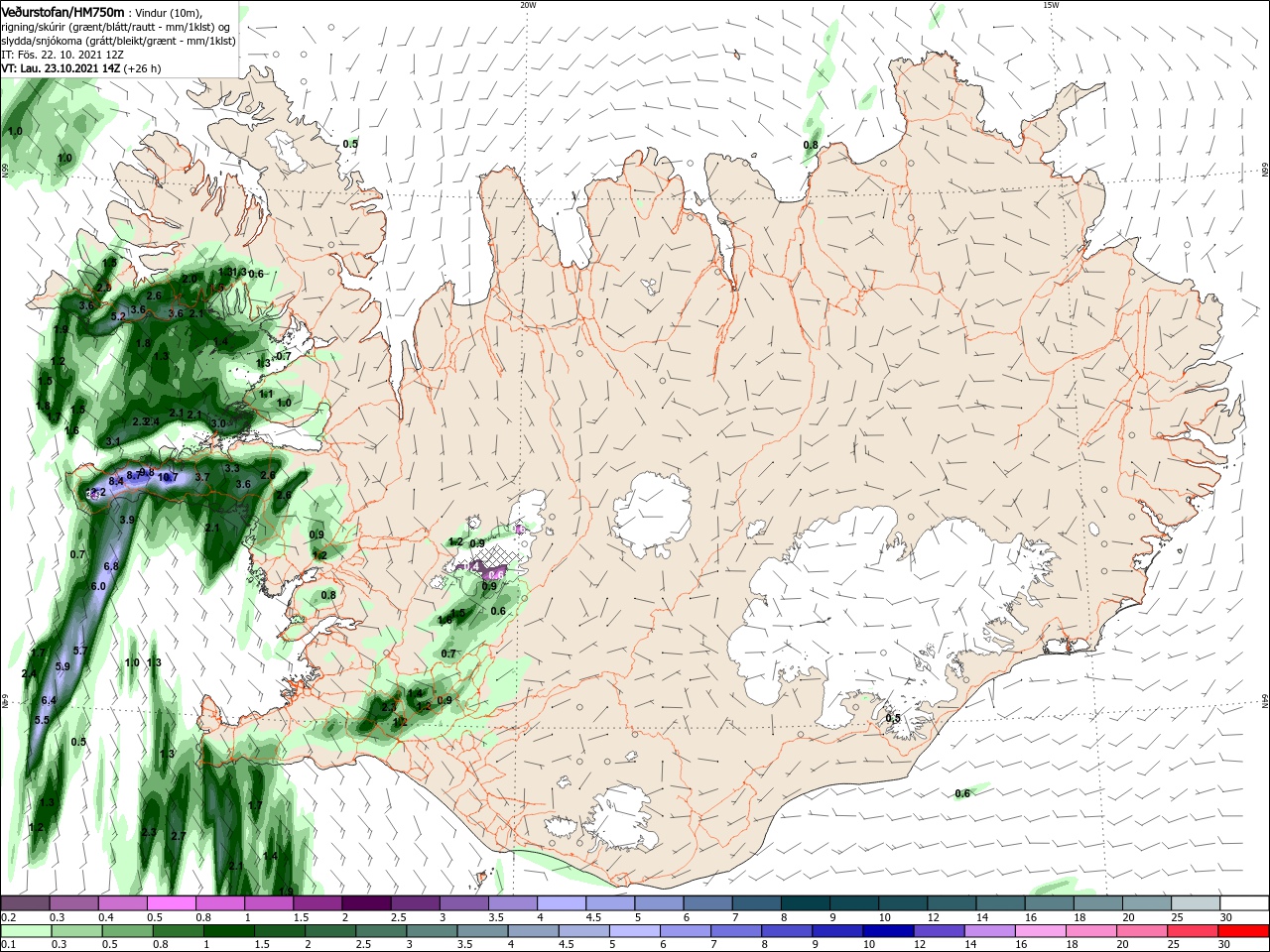Click the '5.9' precipitation value on the map

(x=63, y=666)
